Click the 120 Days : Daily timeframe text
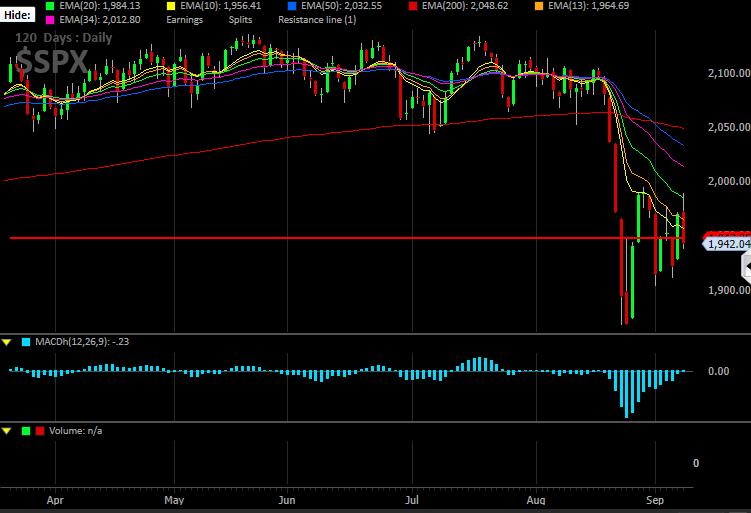The width and height of the screenshot is (751, 513). 63,38
